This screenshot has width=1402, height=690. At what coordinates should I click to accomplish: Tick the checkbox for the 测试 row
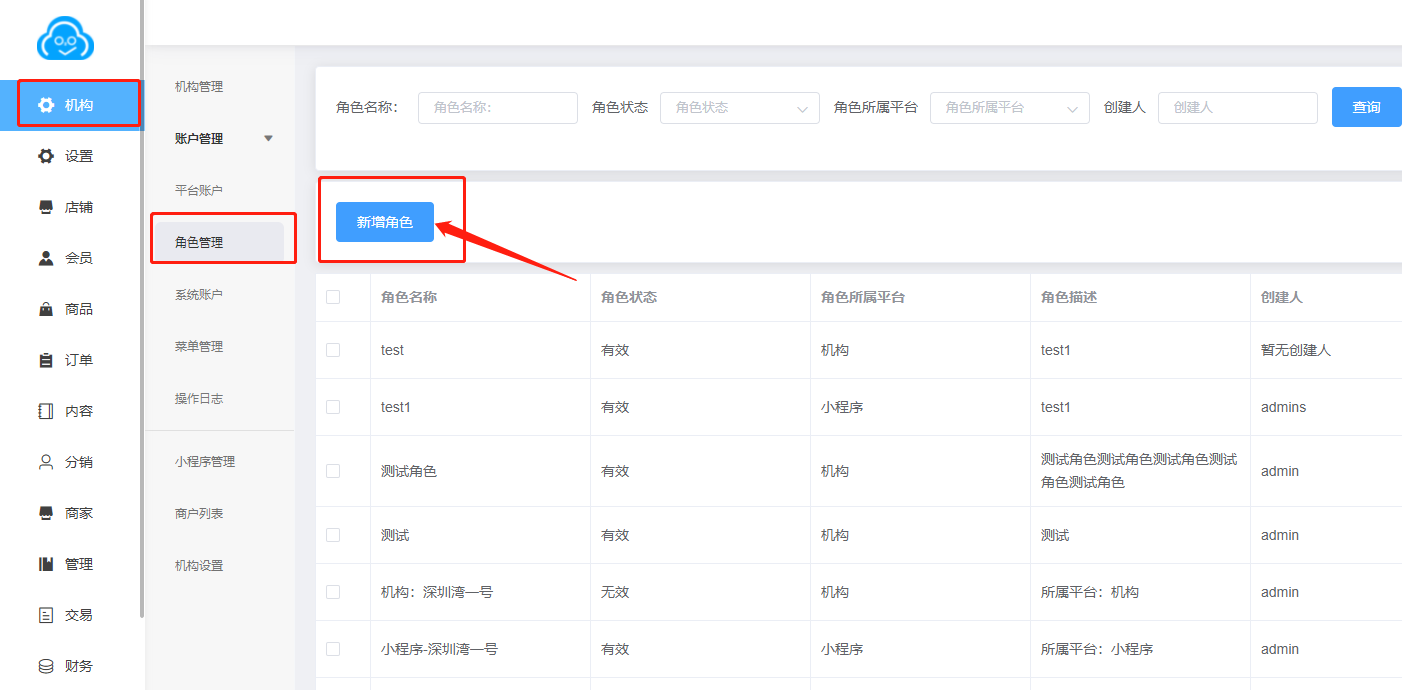pyautogui.click(x=333, y=535)
